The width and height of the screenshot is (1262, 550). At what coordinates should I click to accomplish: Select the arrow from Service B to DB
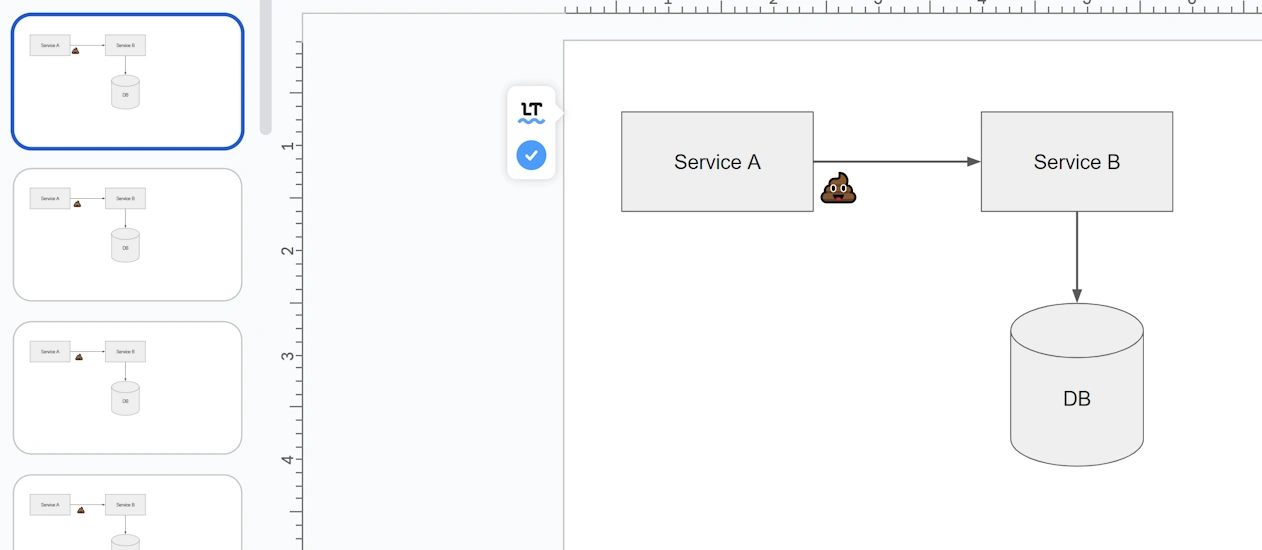[x=1077, y=257]
